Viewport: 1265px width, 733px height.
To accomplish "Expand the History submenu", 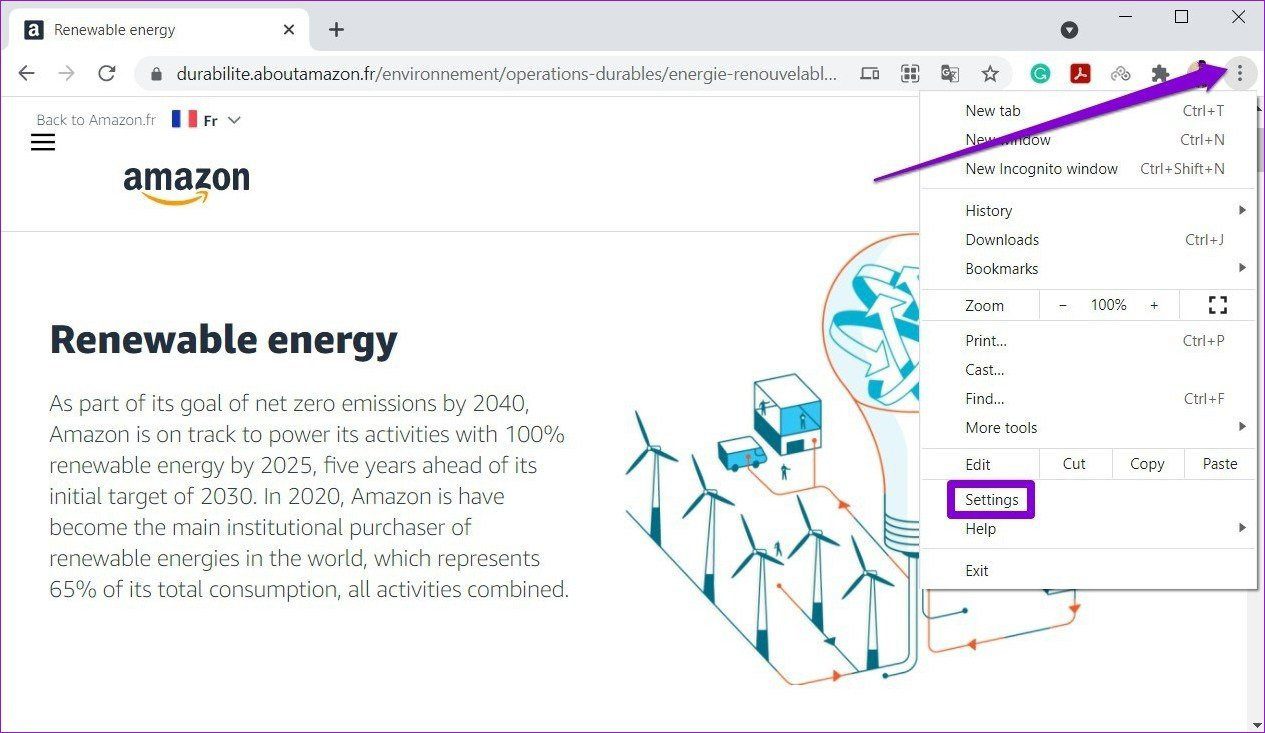I will tap(1088, 211).
